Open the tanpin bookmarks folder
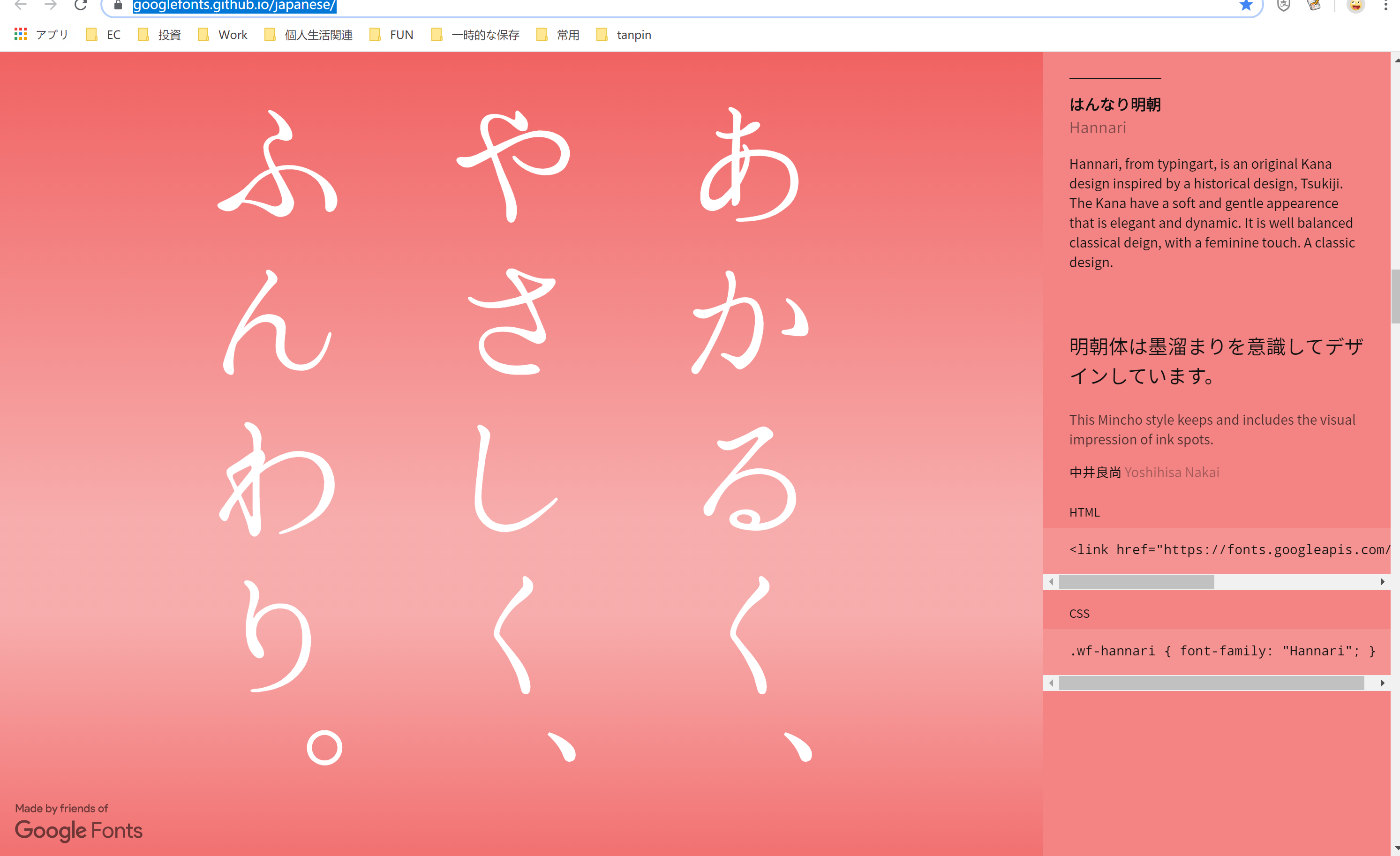The width and height of the screenshot is (1400, 856). tap(624, 35)
